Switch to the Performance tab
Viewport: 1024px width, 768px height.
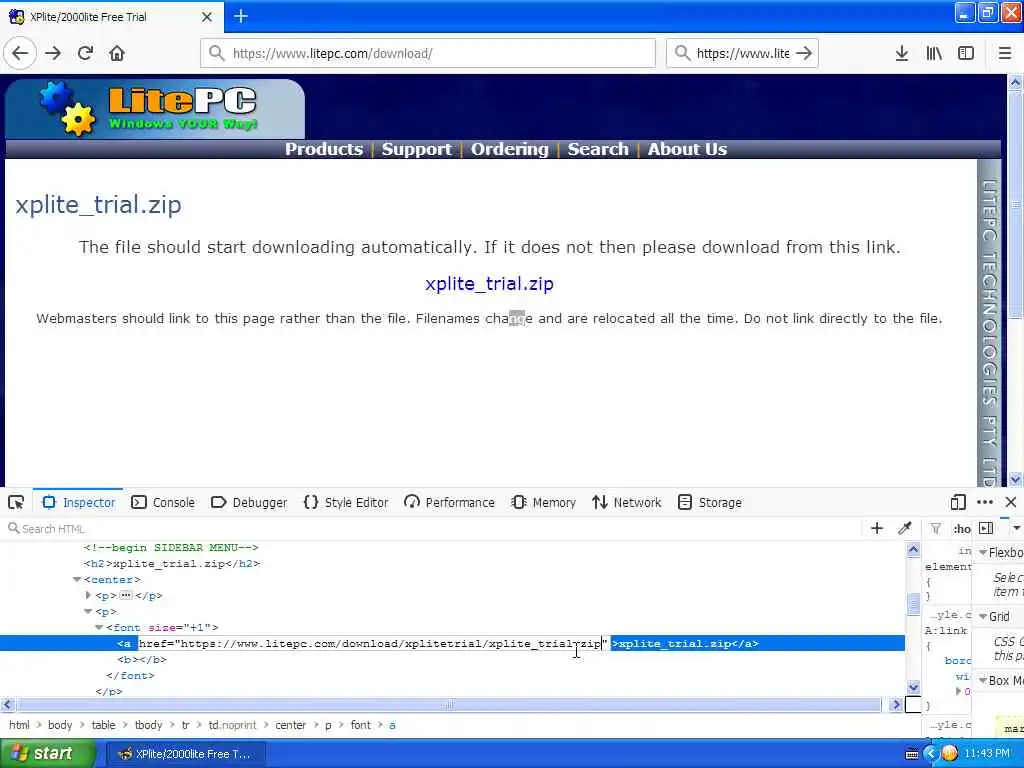click(449, 502)
